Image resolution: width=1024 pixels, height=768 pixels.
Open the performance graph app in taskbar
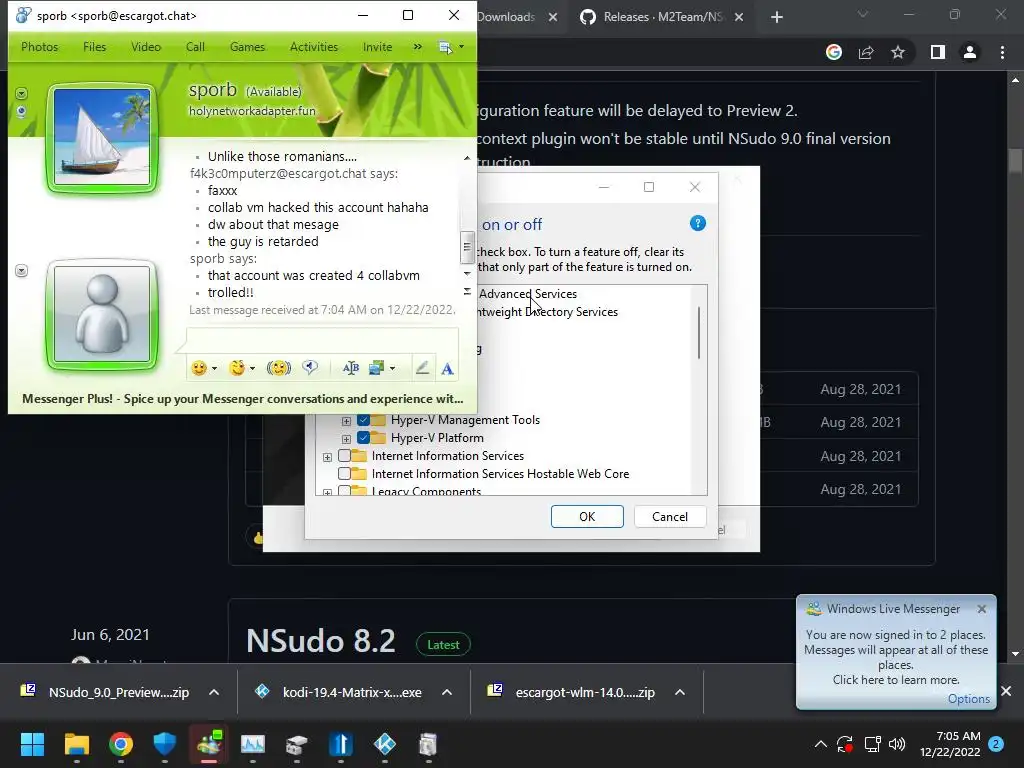coord(253,744)
